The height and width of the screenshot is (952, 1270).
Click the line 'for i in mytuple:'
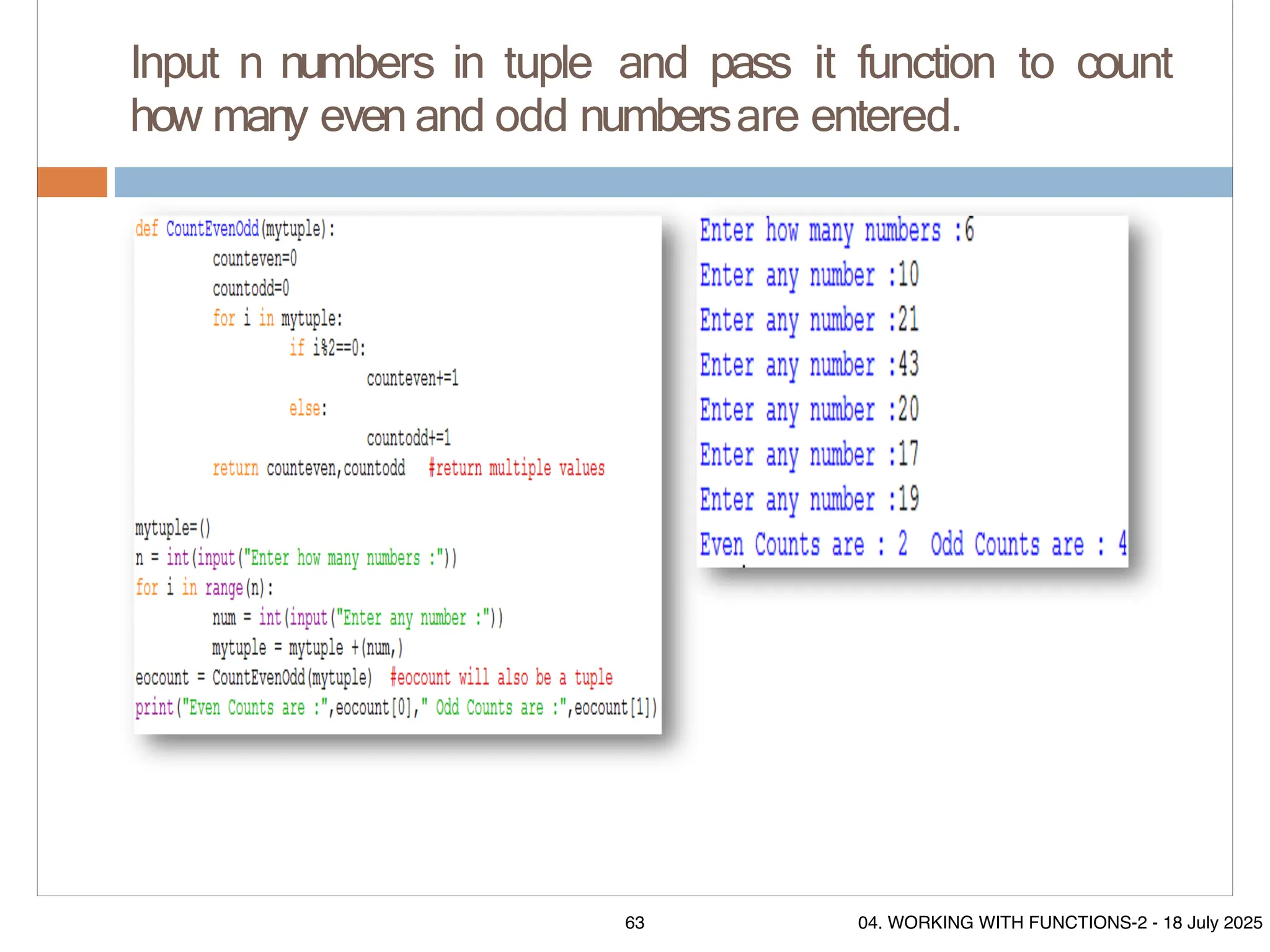pyautogui.click(x=277, y=319)
